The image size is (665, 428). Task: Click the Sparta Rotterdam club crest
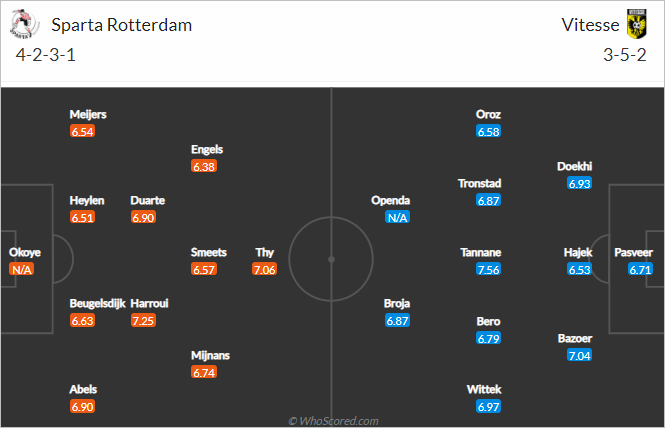[x=24, y=24]
